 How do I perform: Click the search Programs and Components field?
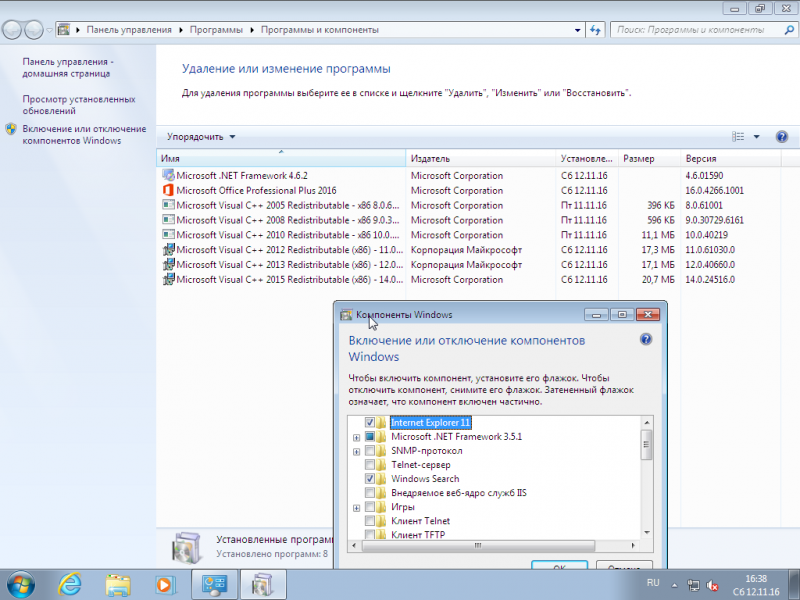[x=696, y=30]
